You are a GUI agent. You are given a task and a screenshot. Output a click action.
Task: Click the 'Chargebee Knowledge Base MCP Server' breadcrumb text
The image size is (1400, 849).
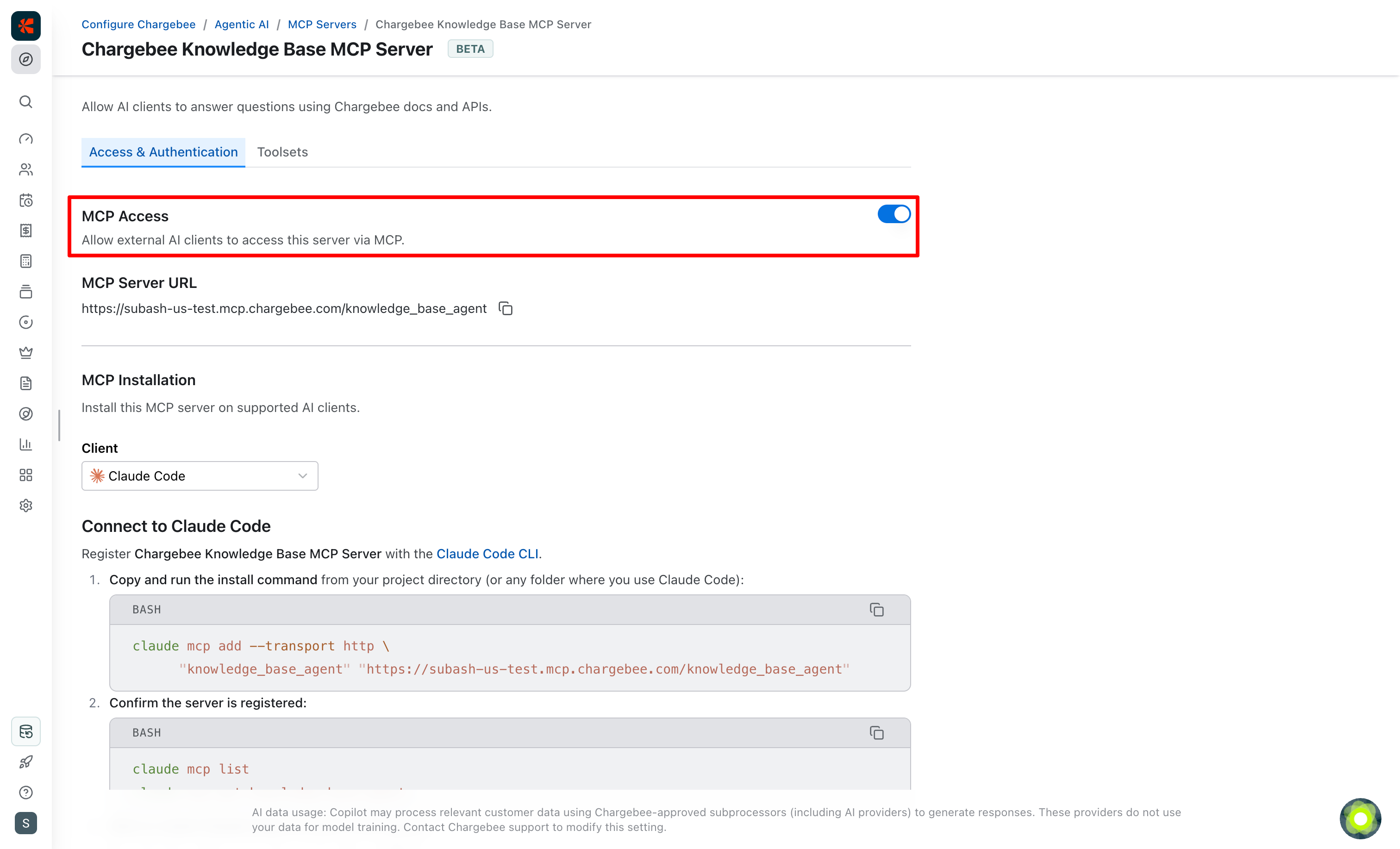483,25
